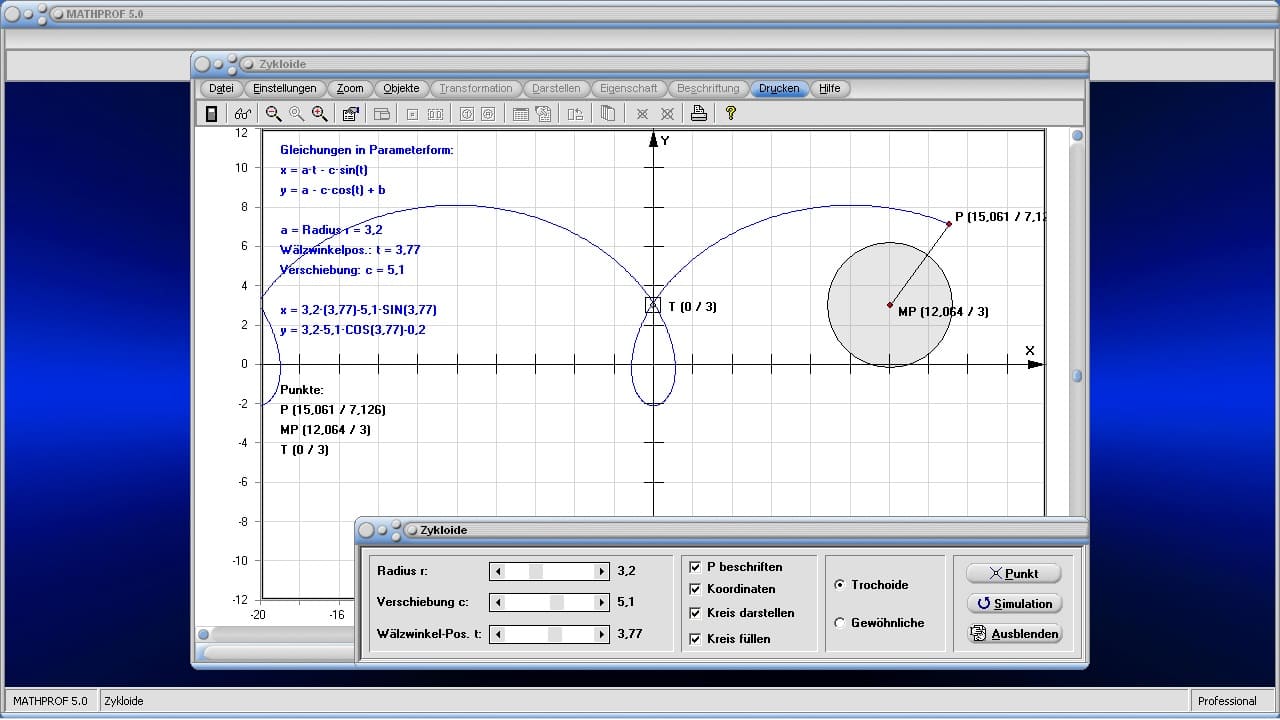Image resolution: width=1280 pixels, height=720 pixels.
Task: Click the Ausblenden button
Action: [1013, 634]
